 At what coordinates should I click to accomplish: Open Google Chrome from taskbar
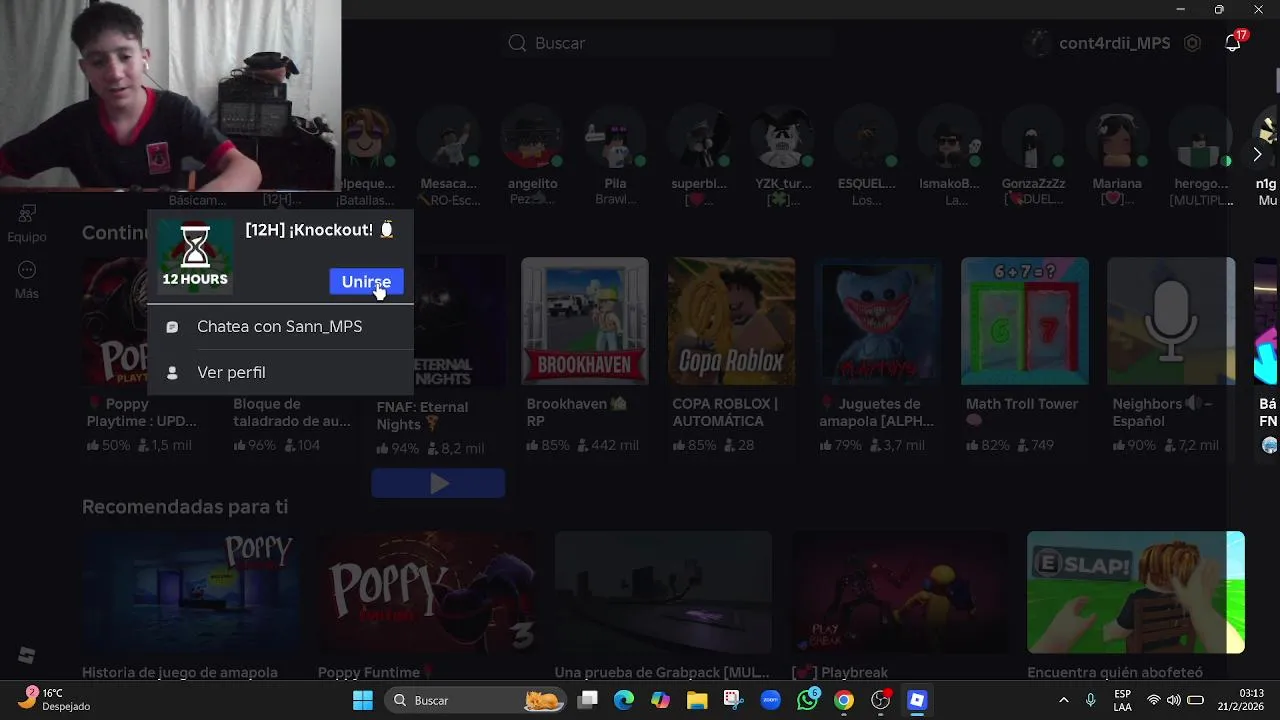pyautogui.click(x=844, y=700)
